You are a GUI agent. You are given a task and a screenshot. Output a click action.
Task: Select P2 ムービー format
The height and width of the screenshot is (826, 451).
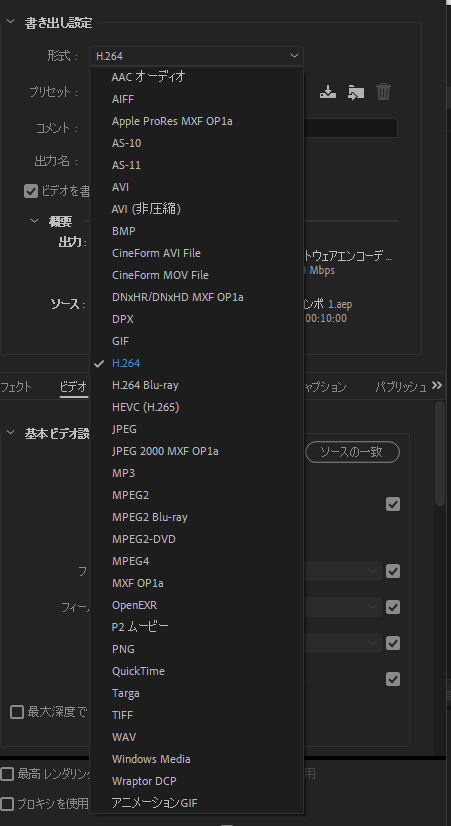(x=196, y=627)
